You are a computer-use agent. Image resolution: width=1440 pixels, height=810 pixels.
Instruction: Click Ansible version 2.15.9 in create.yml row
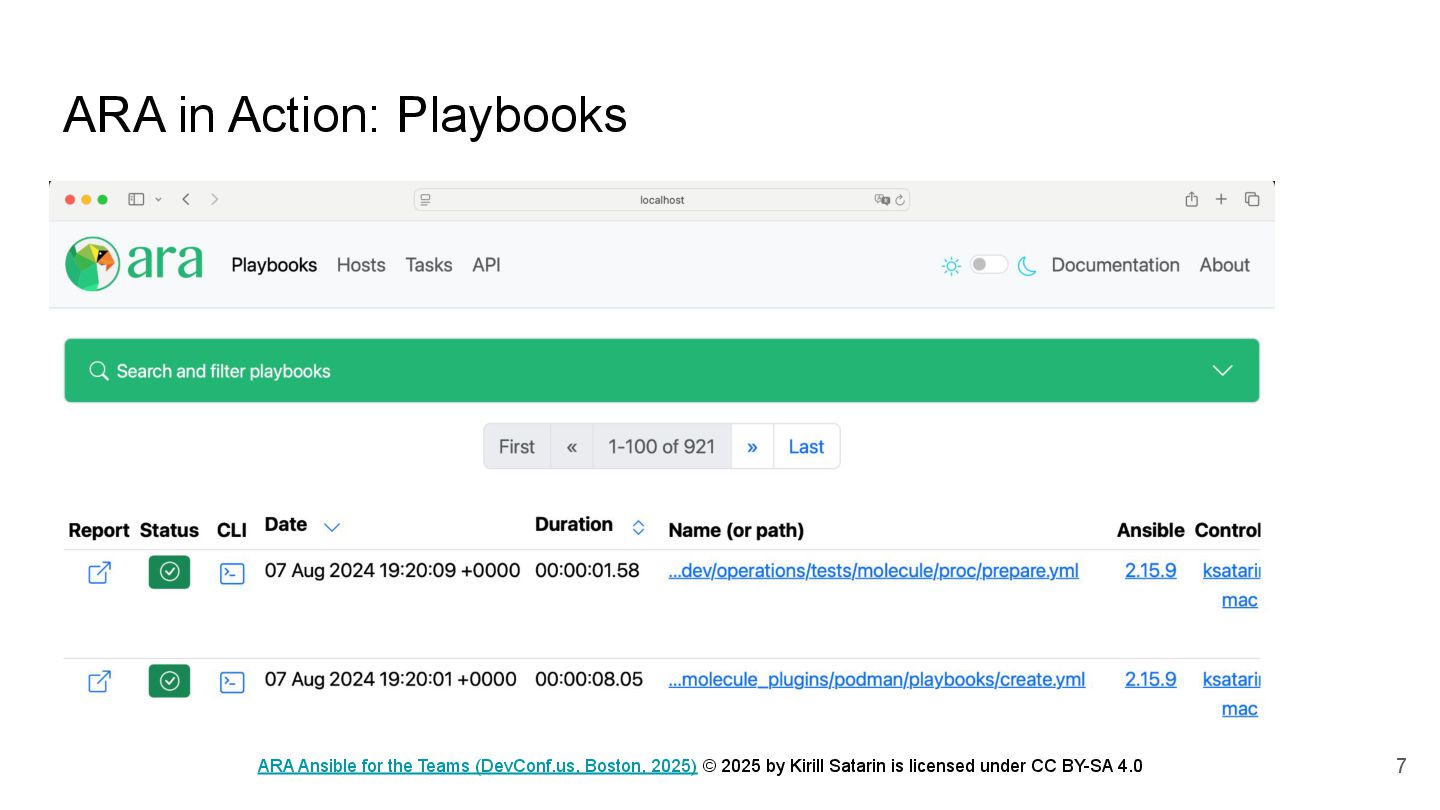click(x=1150, y=680)
